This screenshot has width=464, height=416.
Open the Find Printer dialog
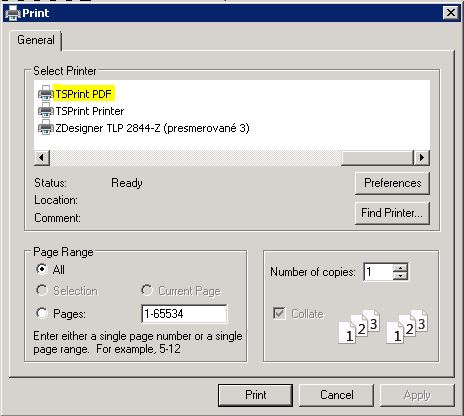click(x=392, y=213)
